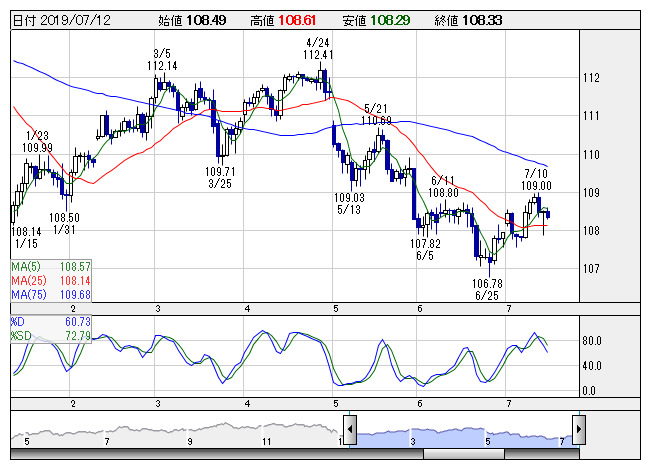Click the 1/23 109.99 label

pyautogui.click(x=37, y=141)
